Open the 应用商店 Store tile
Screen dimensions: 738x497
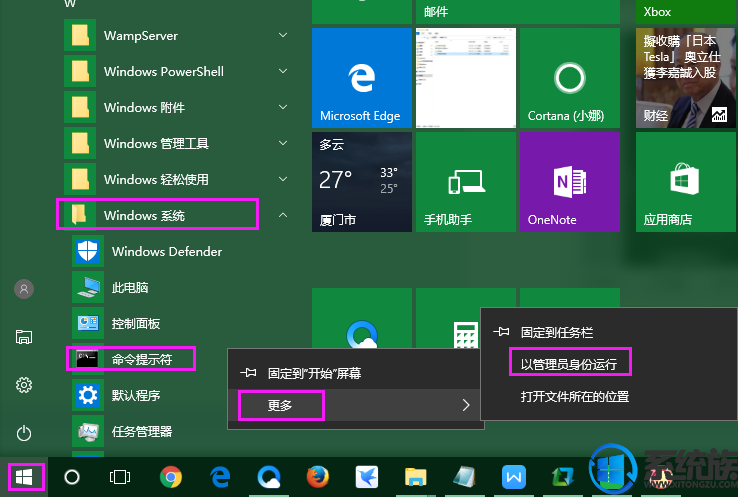click(x=686, y=182)
